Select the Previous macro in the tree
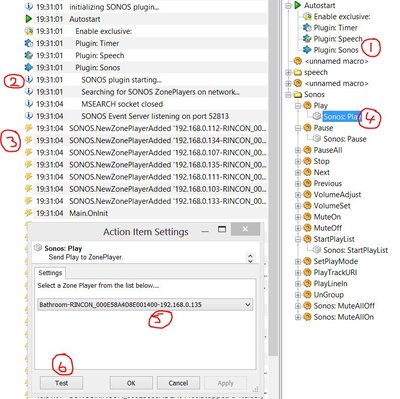 tap(327, 184)
